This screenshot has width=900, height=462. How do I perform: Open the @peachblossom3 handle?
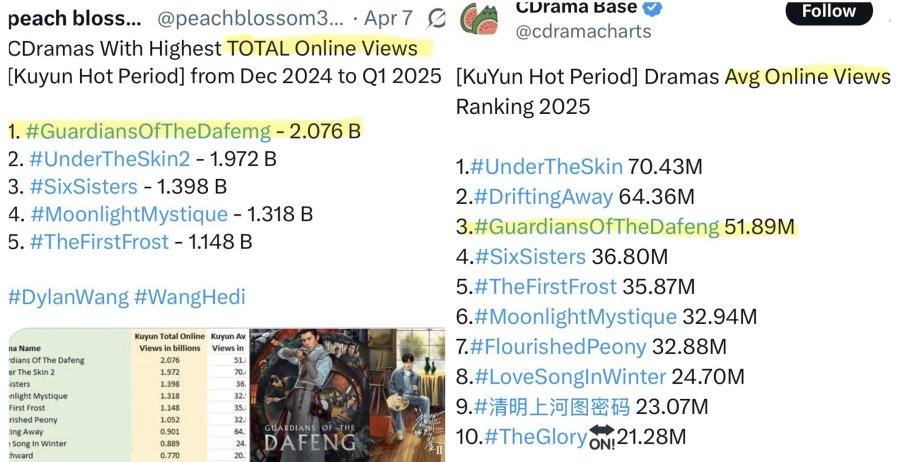pyautogui.click(x=250, y=18)
